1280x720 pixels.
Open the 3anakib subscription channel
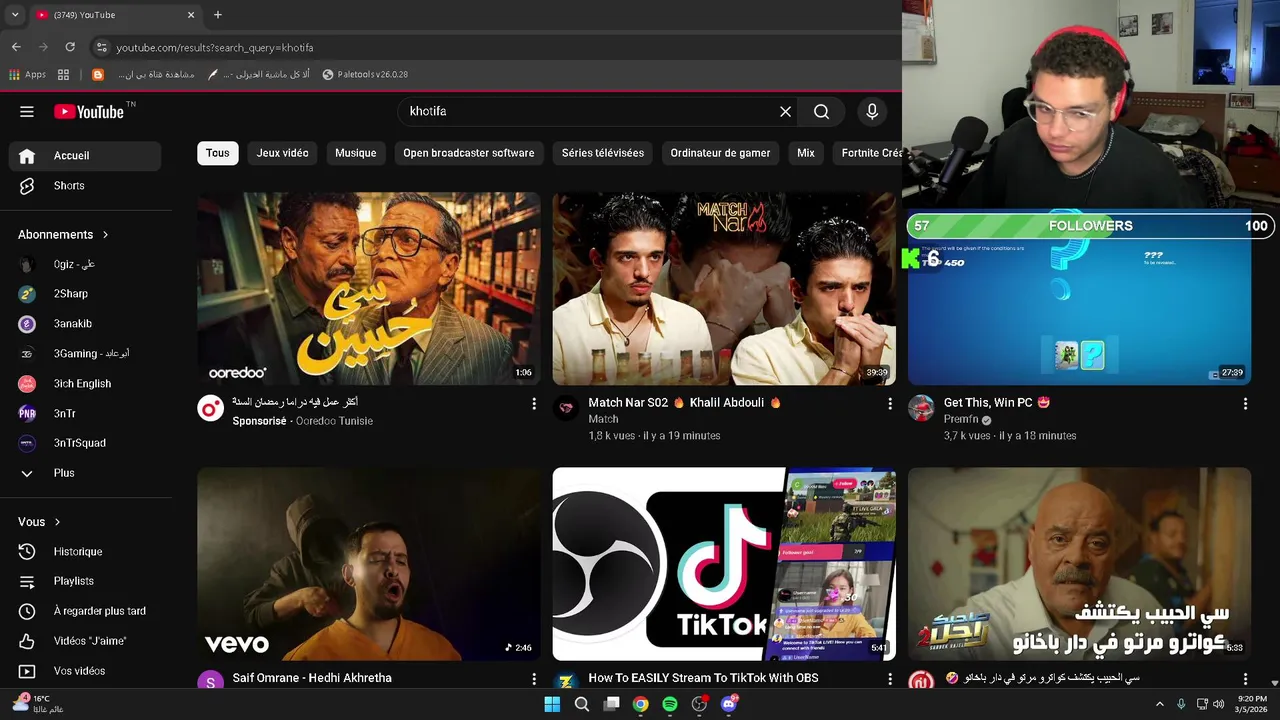click(85, 324)
